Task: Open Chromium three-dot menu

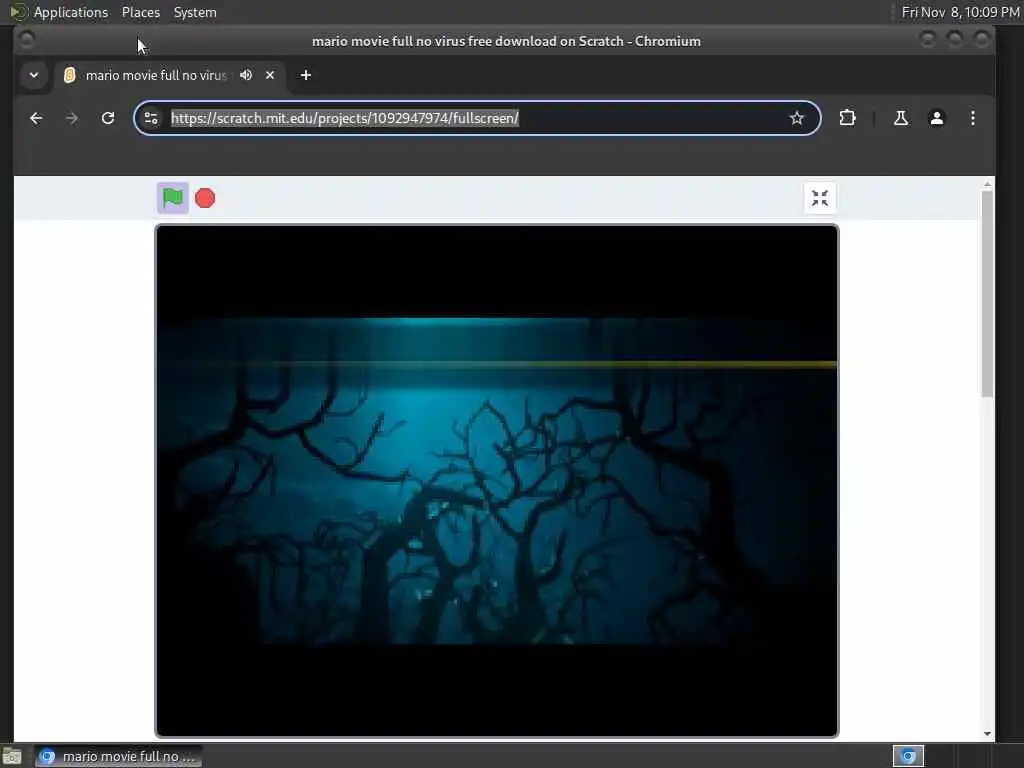Action: tap(972, 118)
